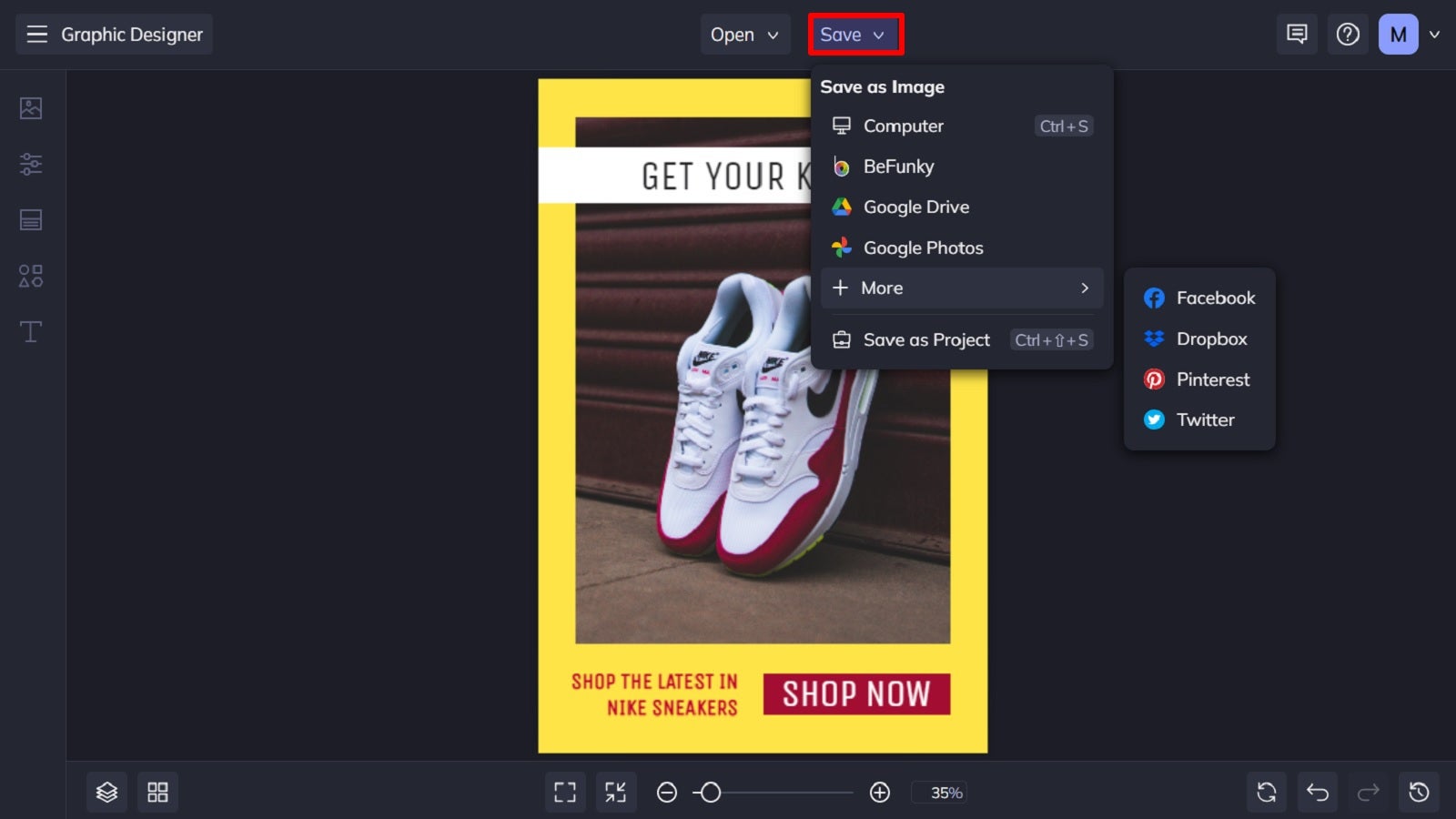Open the pages grid view

157,792
